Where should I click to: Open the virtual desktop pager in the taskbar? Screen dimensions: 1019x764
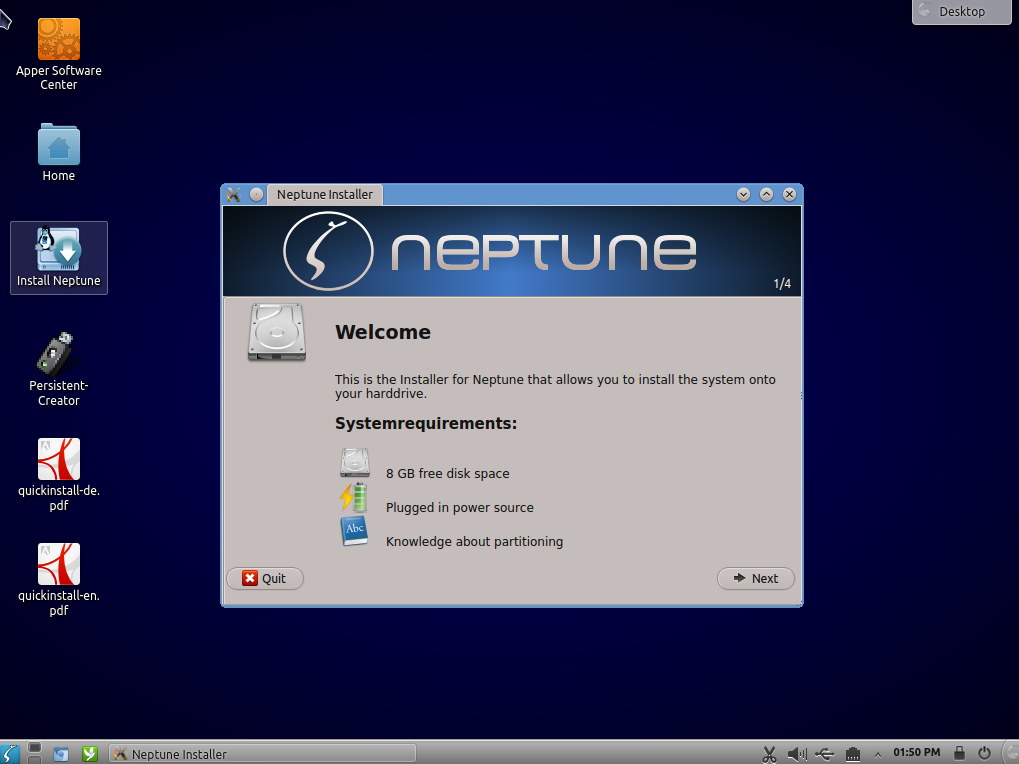[35, 754]
